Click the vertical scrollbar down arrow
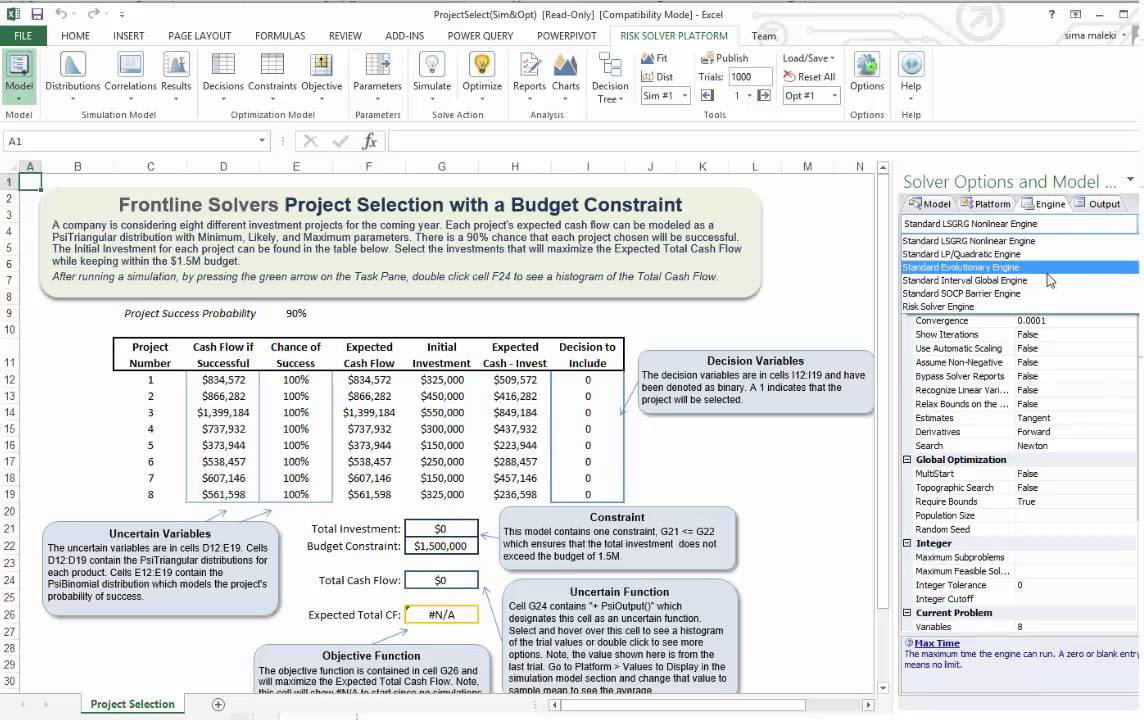This screenshot has width=1144, height=720. click(883, 687)
